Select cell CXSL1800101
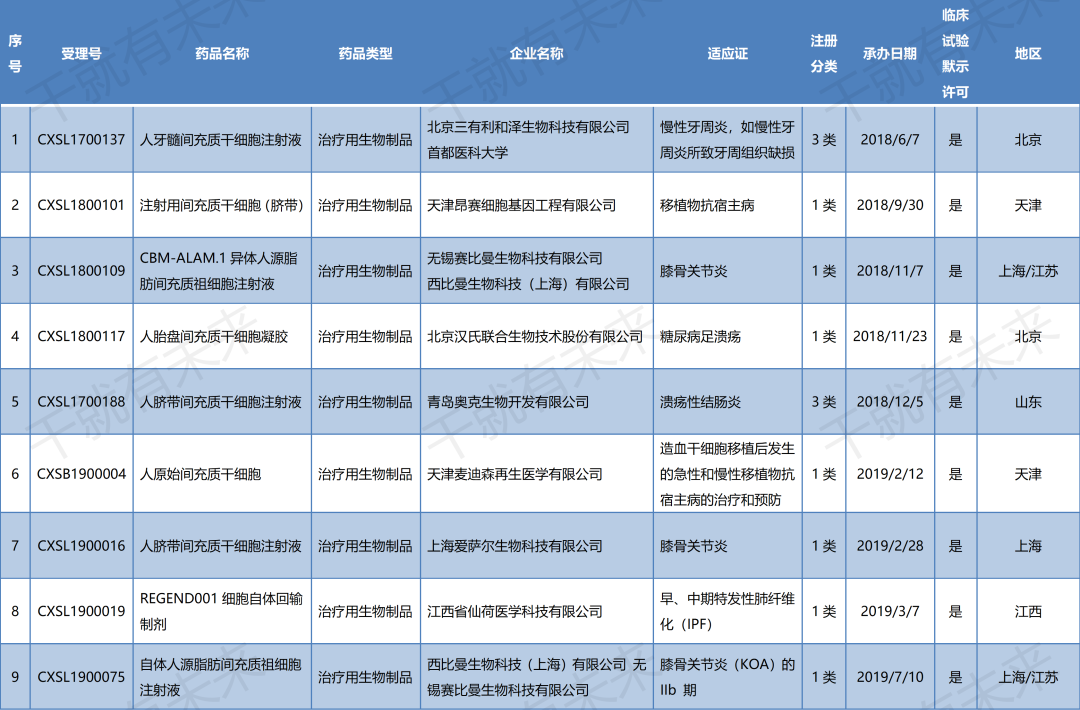This screenshot has width=1080, height=710. pos(81,205)
